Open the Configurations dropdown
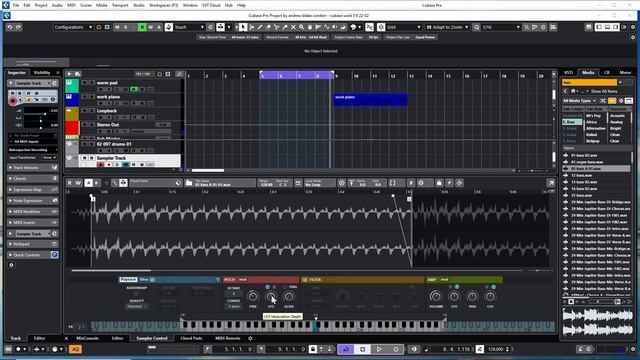The height and width of the screenshot is (360, 640). point(73,27)
